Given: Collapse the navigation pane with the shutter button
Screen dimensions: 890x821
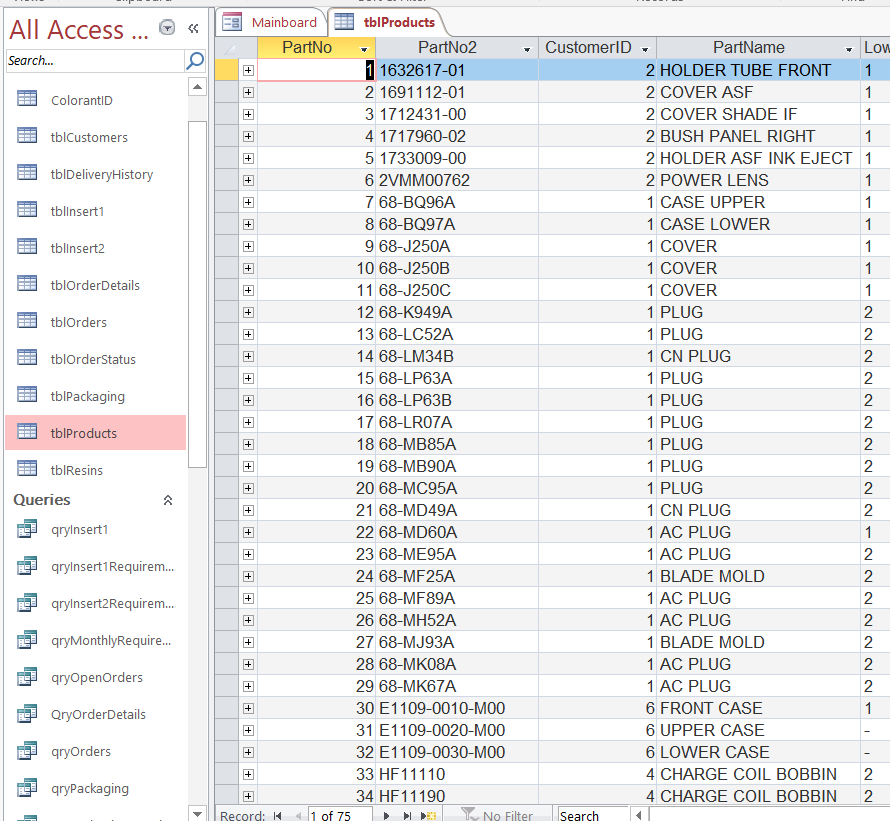Looking at the screenshot, I should point(194,28).
